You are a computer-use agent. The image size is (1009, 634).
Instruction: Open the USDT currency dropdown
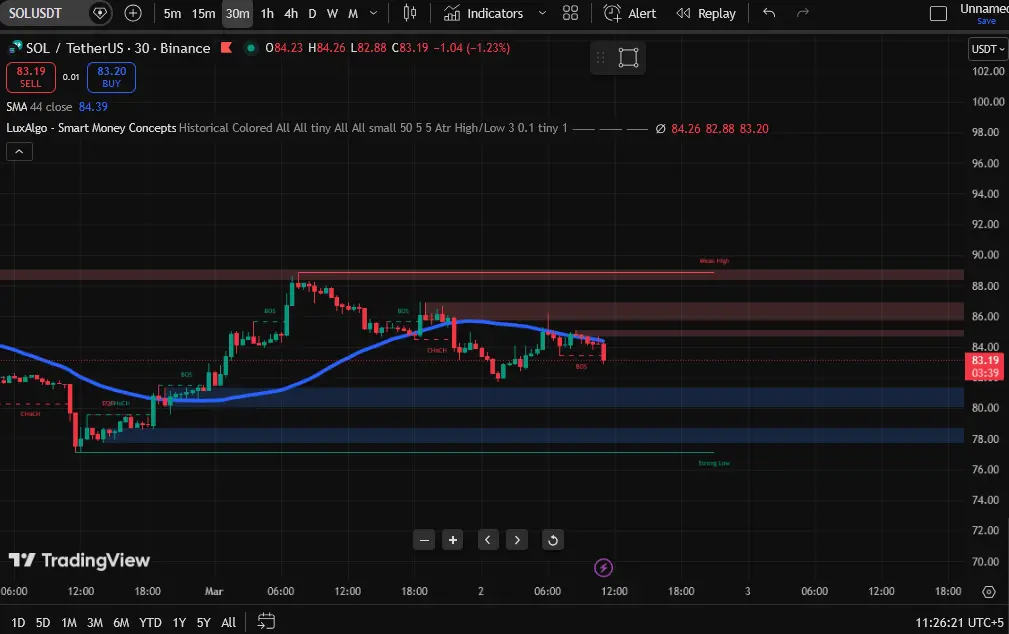[988, 49]
